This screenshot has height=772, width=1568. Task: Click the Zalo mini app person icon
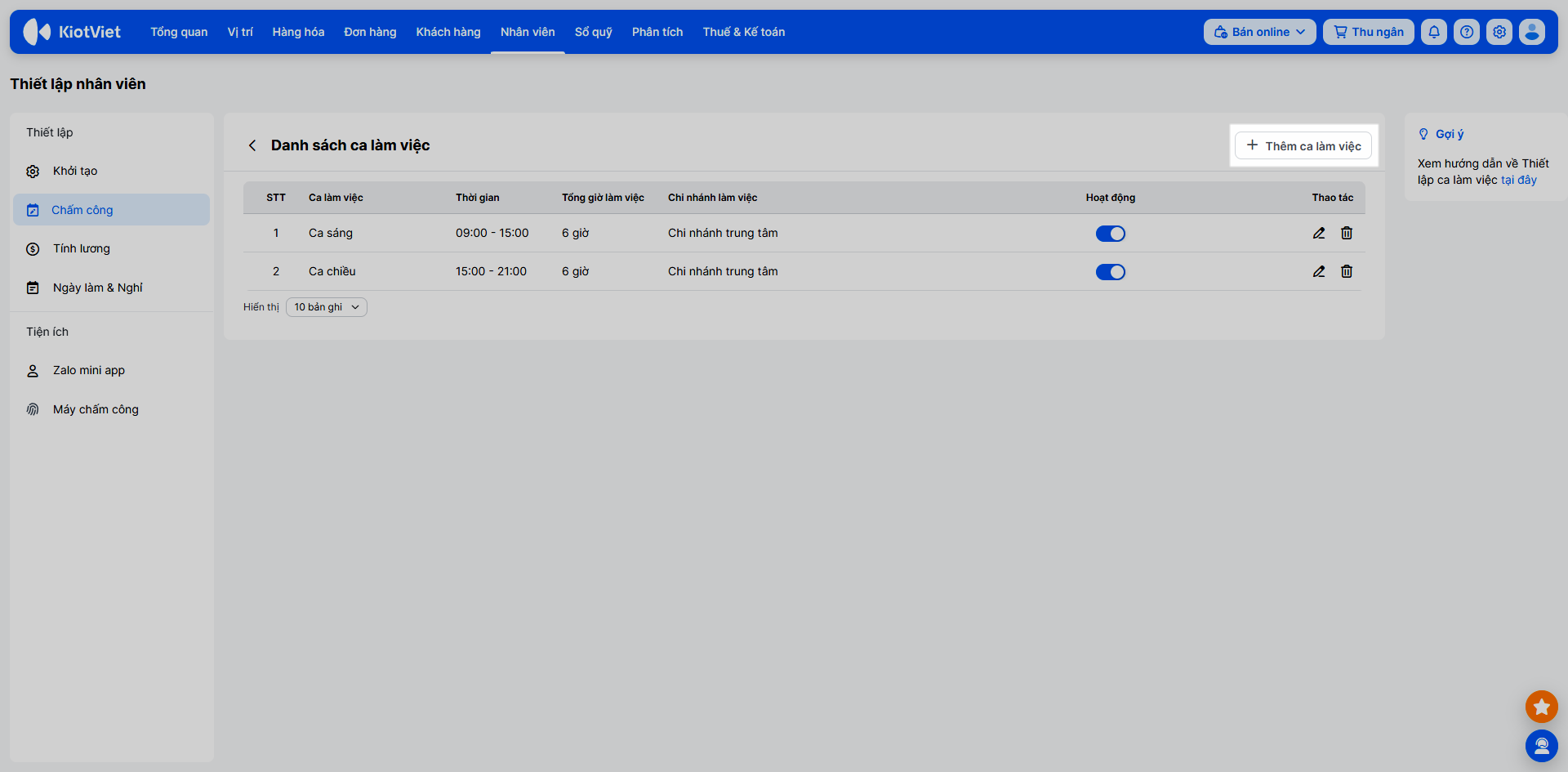click(x=33, y=371)
